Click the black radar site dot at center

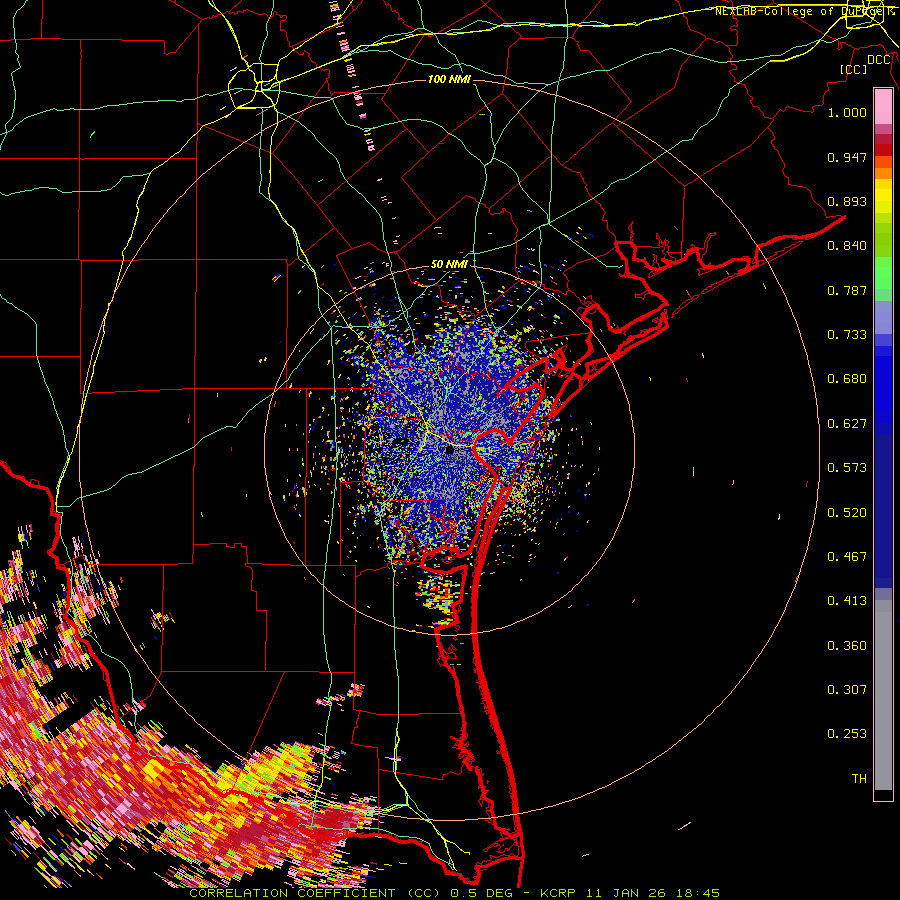[450, 451]
